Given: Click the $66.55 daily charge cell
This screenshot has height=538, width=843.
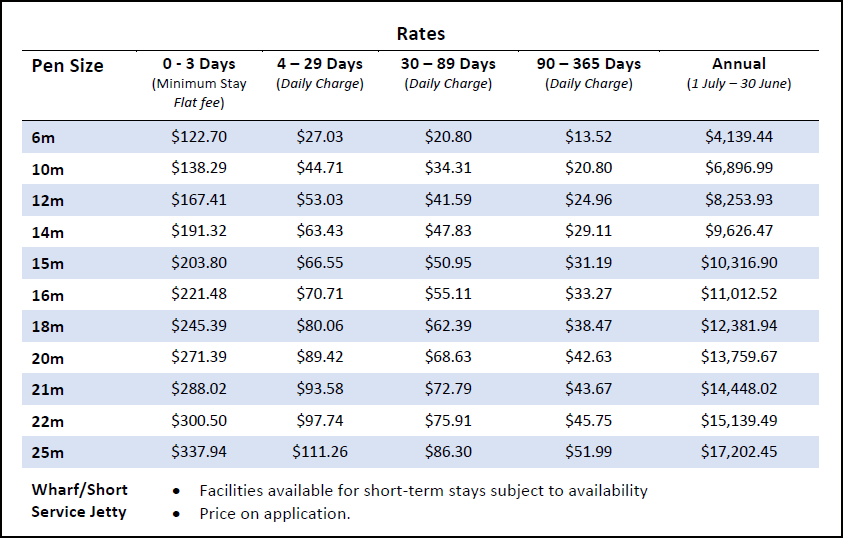Looking at the screenshot, I should 320,262.
